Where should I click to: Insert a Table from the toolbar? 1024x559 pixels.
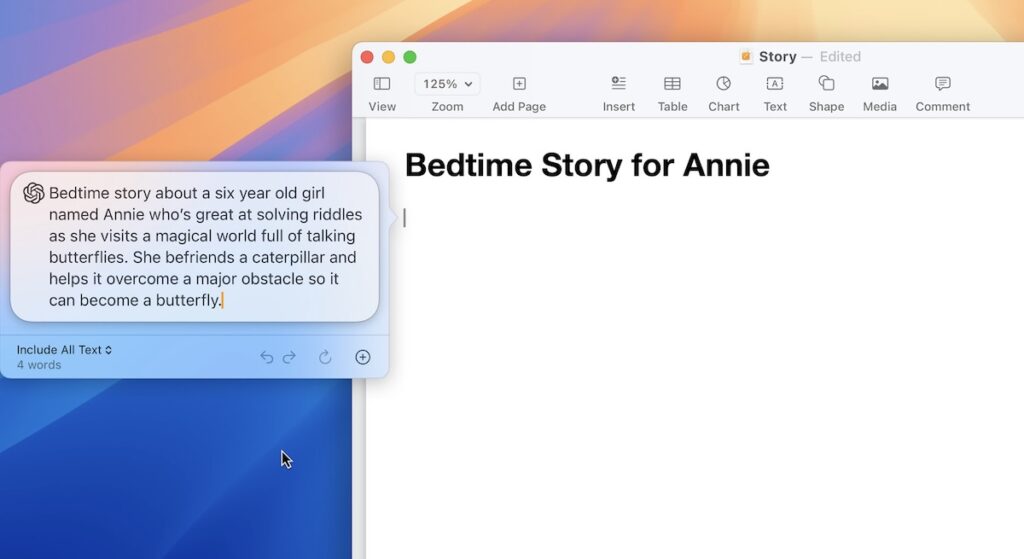[672, 84]
